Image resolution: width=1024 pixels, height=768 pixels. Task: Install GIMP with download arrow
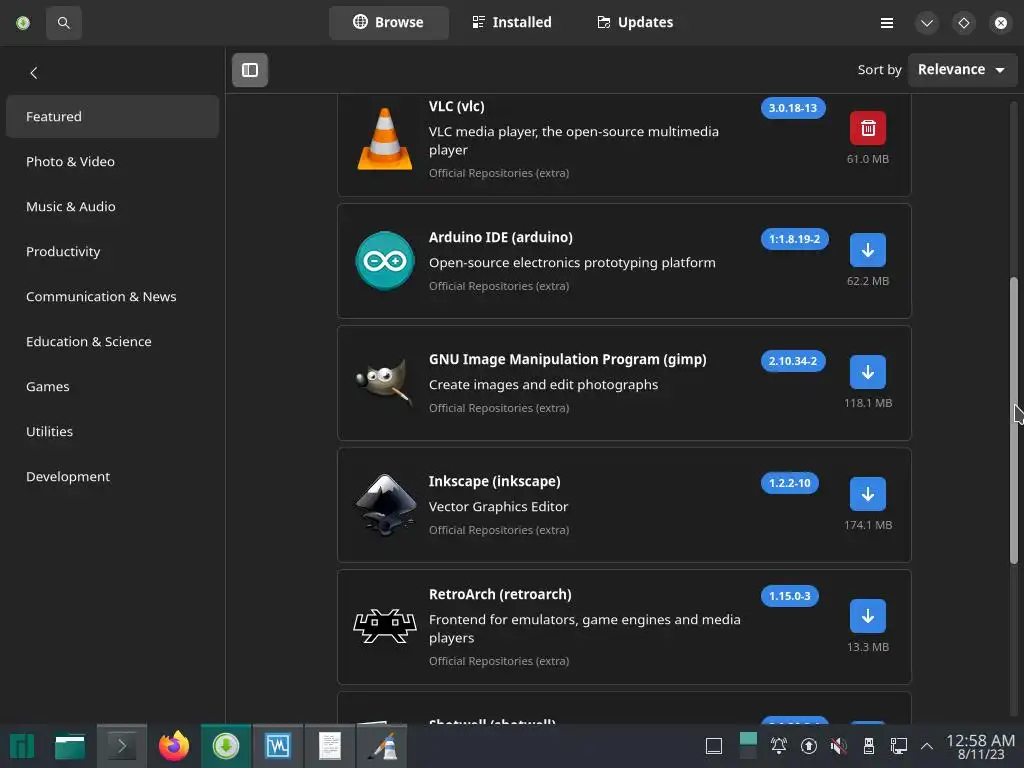click(867, 372)
